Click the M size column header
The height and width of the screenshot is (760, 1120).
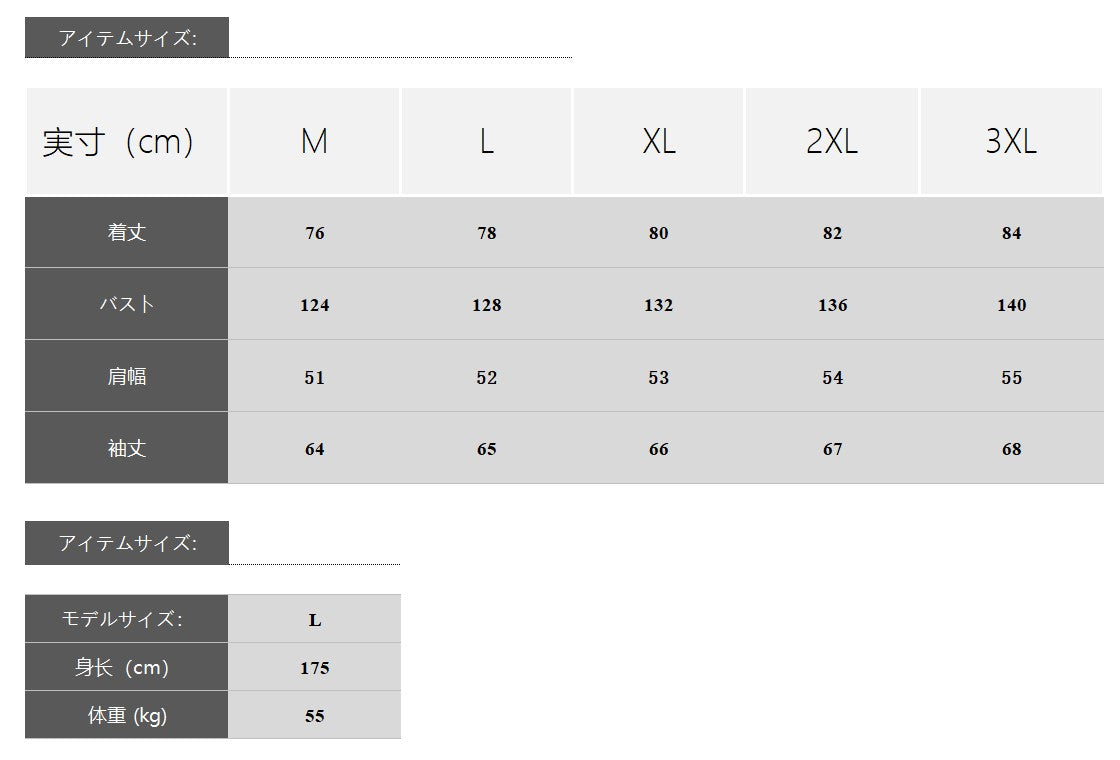click(314, 142)
